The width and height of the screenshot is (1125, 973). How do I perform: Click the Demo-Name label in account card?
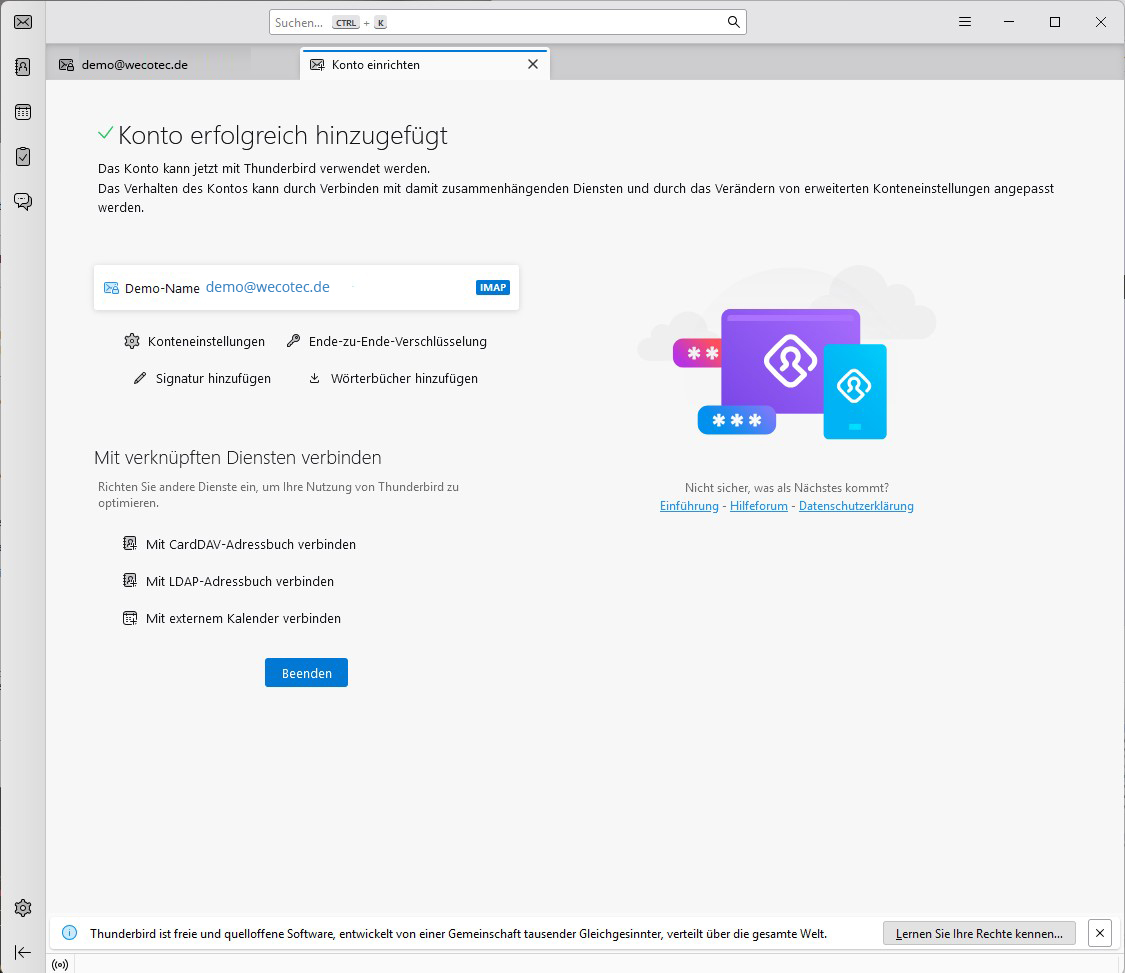pyautogui.click(x=162, y=288)
